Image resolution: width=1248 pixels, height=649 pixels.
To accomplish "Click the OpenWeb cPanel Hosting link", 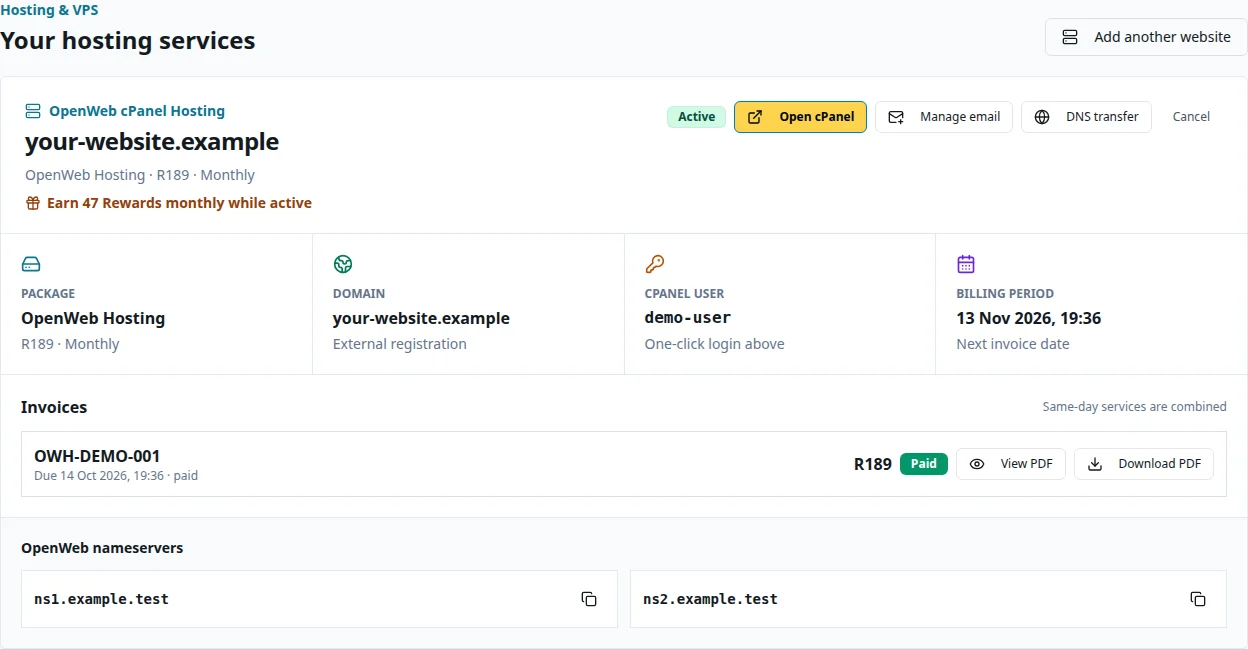I will tap(137, 111).
